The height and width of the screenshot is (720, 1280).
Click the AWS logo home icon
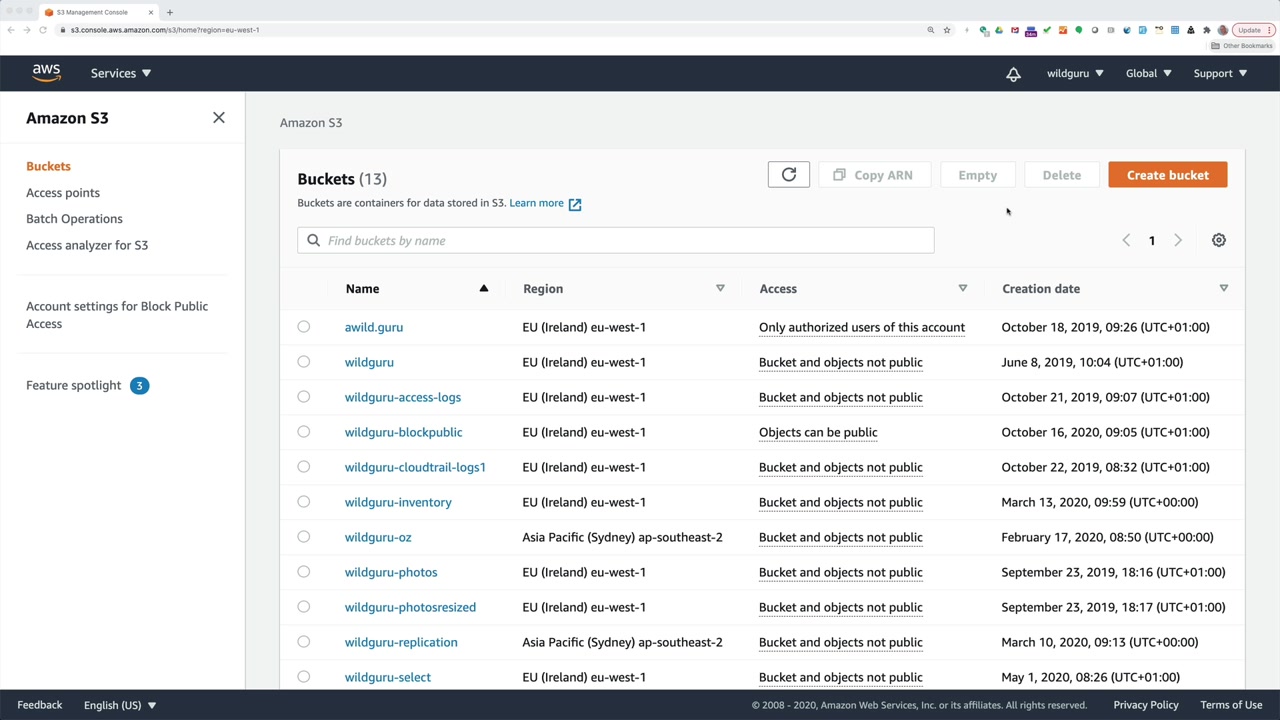click(x=46, y=73)
